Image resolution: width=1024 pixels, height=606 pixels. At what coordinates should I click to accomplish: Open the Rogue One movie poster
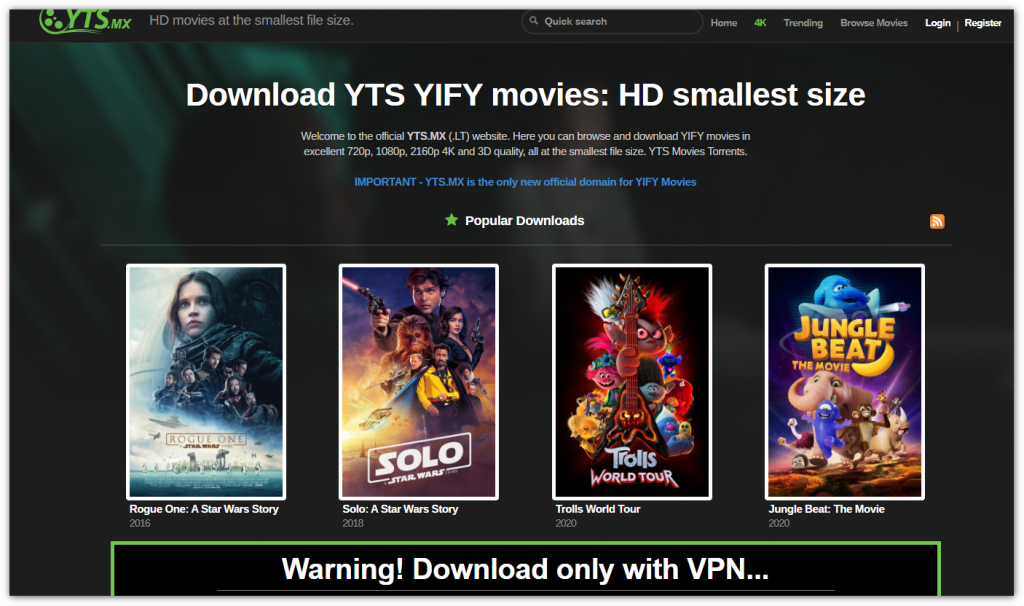tap(206, 382)
